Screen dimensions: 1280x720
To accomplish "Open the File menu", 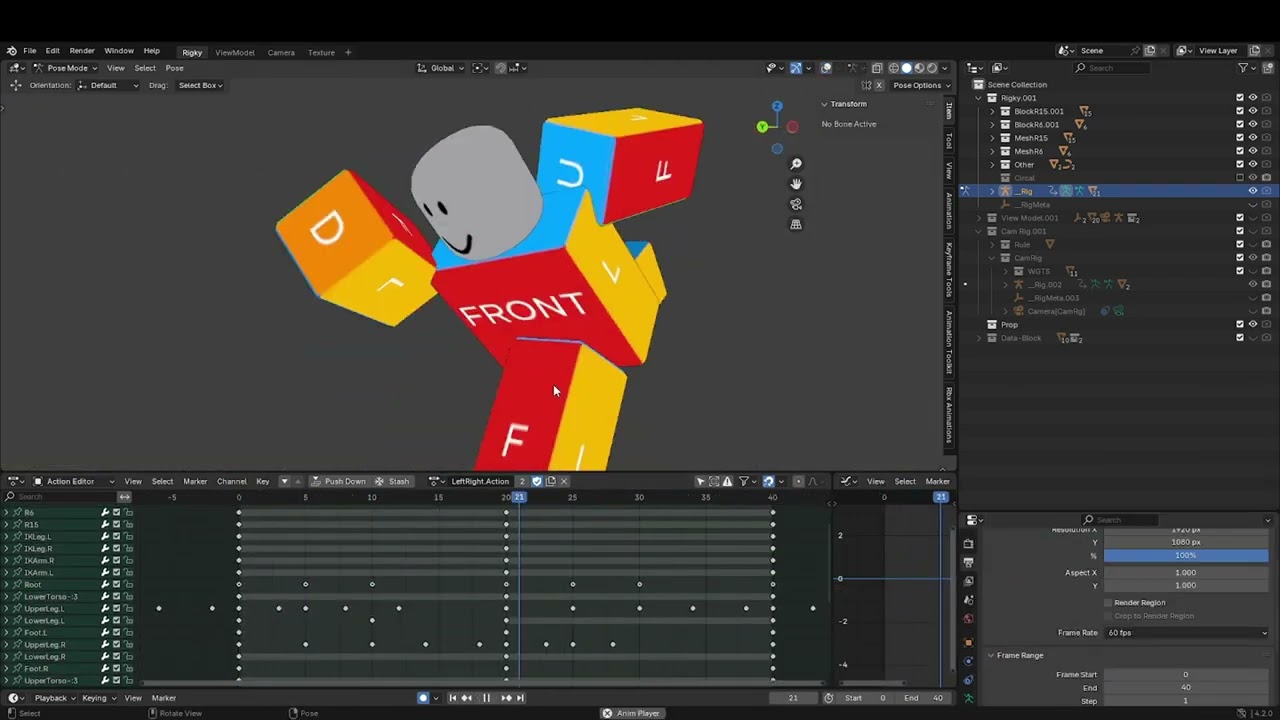I will (x=30, y=51).
